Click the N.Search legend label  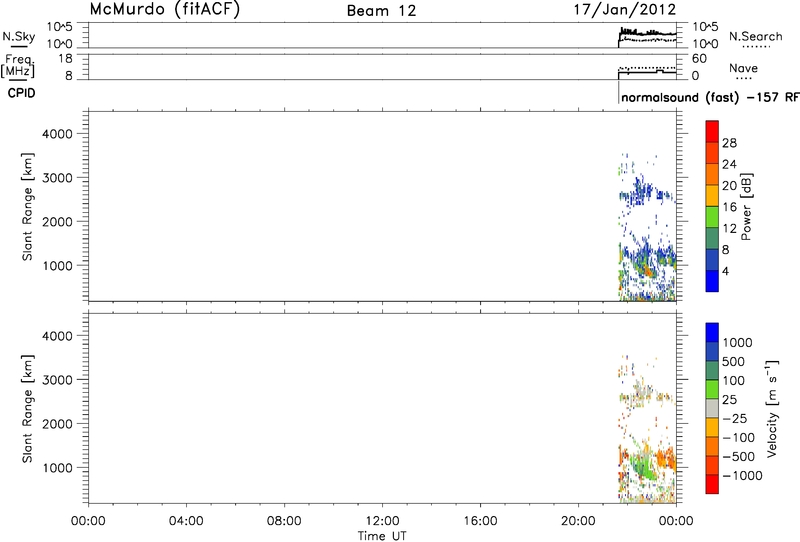[756, 36]
